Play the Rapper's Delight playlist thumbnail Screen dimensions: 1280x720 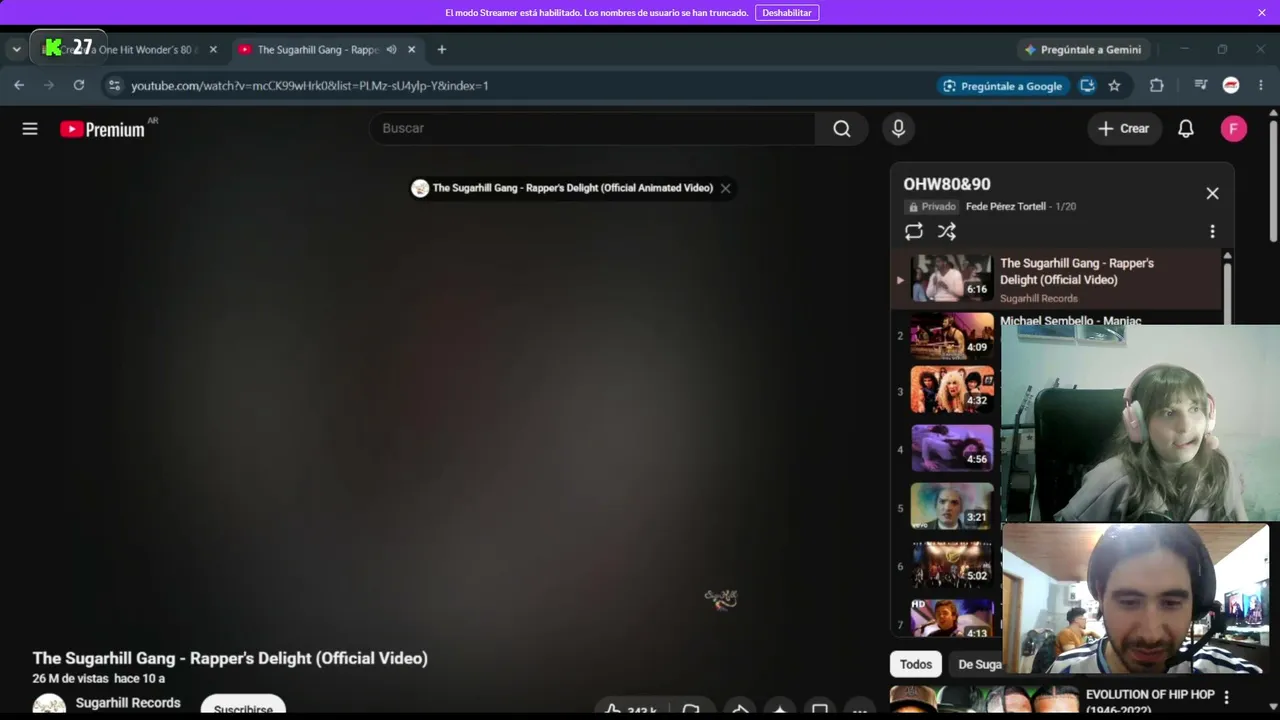tap(952, 278)
